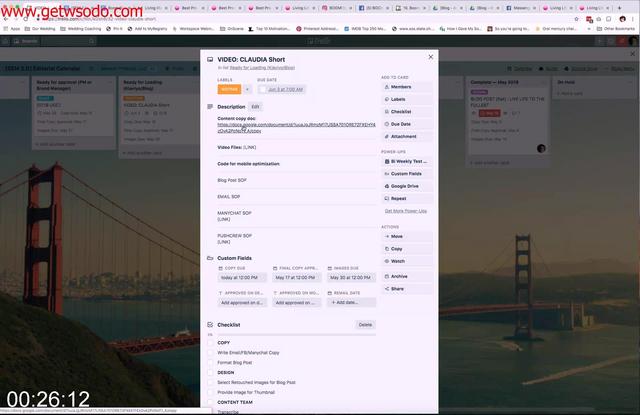
Task: Open the Wedding Coaching bookmark
Action: pyautogui.click(x=80, y=29)
